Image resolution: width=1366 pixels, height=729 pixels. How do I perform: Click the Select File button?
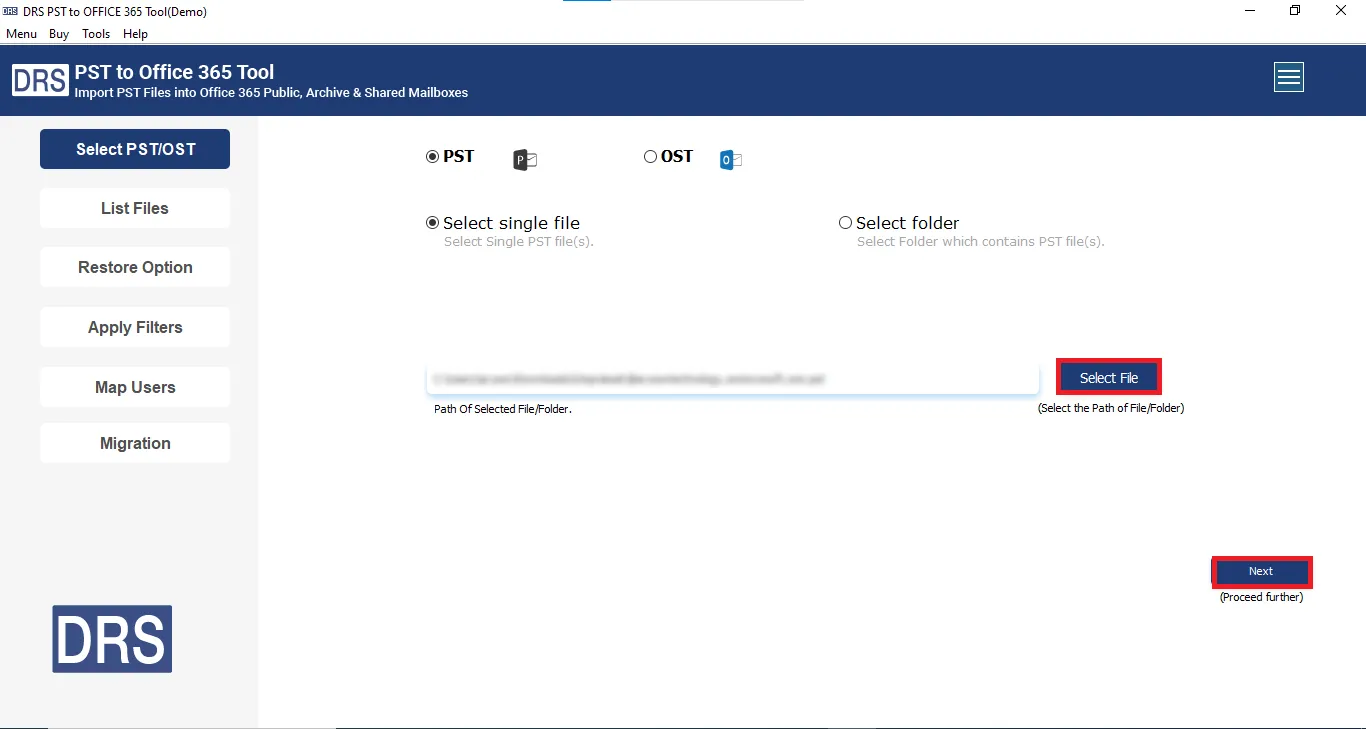pyautogui.click(x=1109, y=377)
